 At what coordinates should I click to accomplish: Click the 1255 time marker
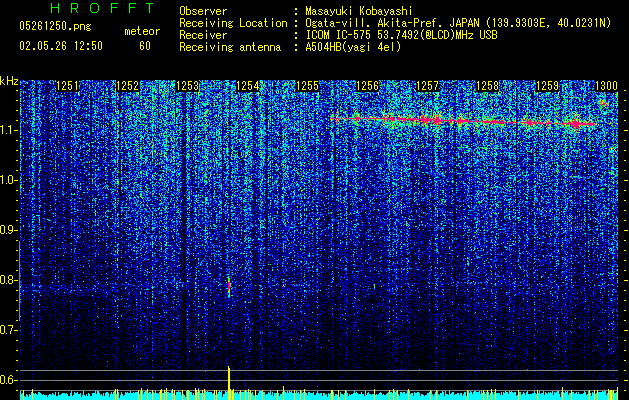pyautogui.click(x=307, y=86)
